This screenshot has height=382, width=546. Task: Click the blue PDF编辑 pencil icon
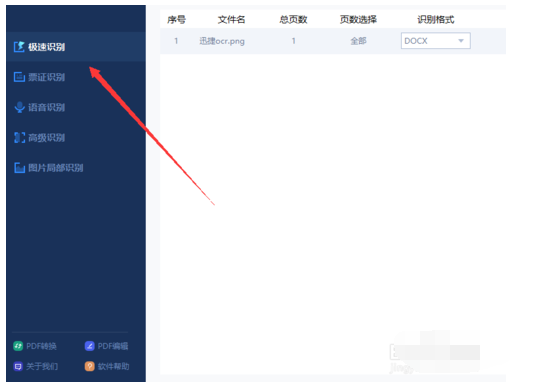point(89,346)
